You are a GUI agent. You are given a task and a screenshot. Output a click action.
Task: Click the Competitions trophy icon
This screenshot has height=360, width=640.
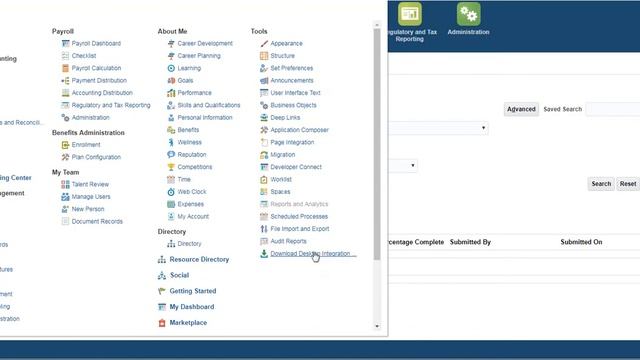(x=171, y=167)
